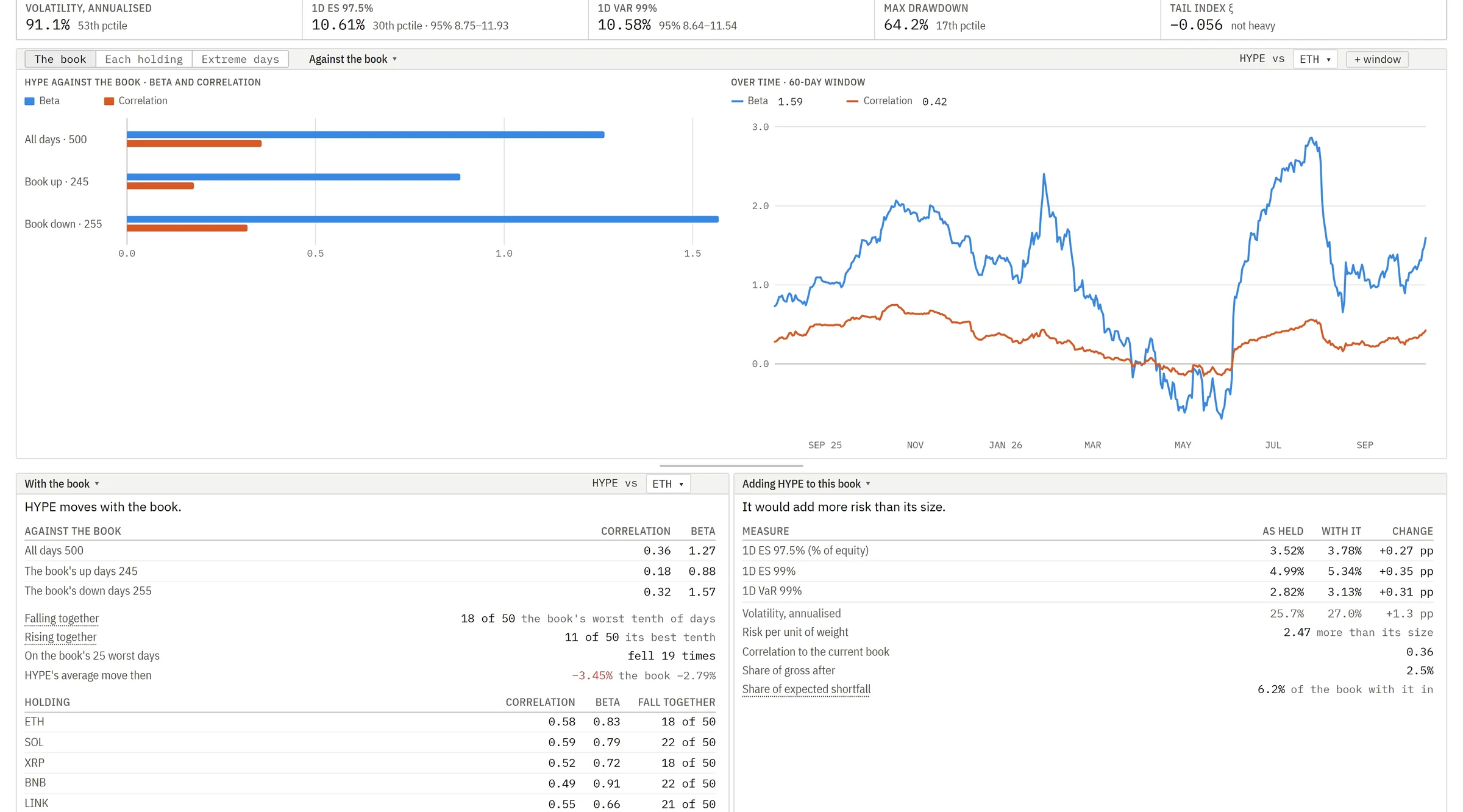Select the LINK holding row
Image resolution: width=1463 pixels, height=812 pixels.
(x=369, y=803)
